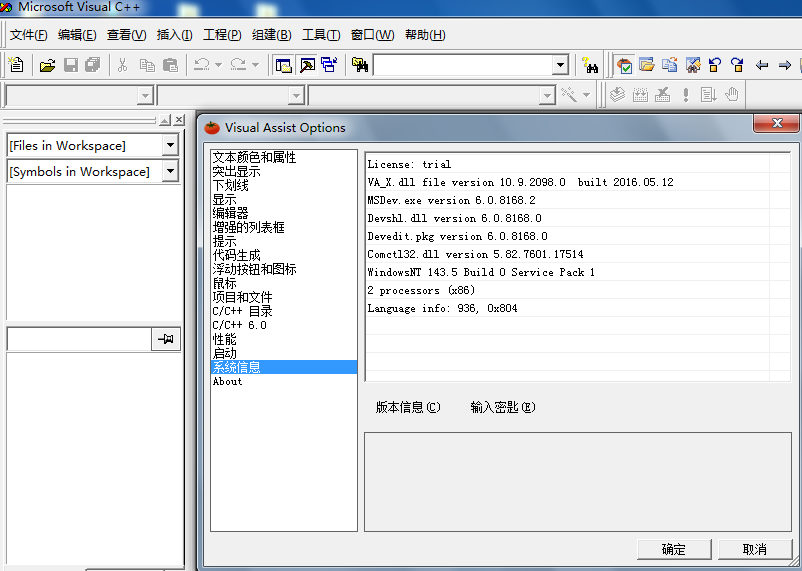Expand the Files in Workspace dropdown
The height and width of the screenshot is (571, 802).
pos(170,145)
